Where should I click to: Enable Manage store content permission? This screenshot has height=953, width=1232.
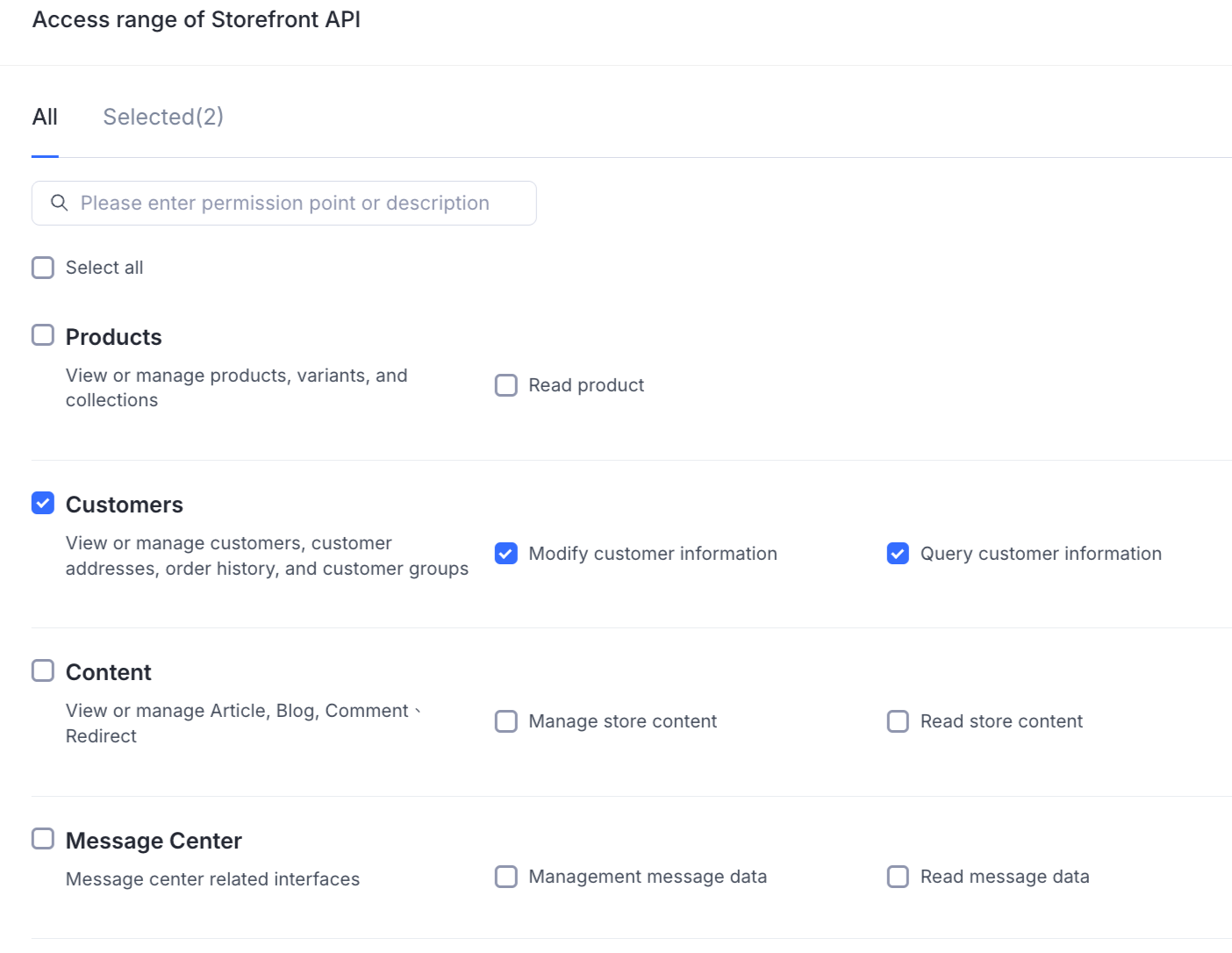pyautogui.click(x=506, y=721)
